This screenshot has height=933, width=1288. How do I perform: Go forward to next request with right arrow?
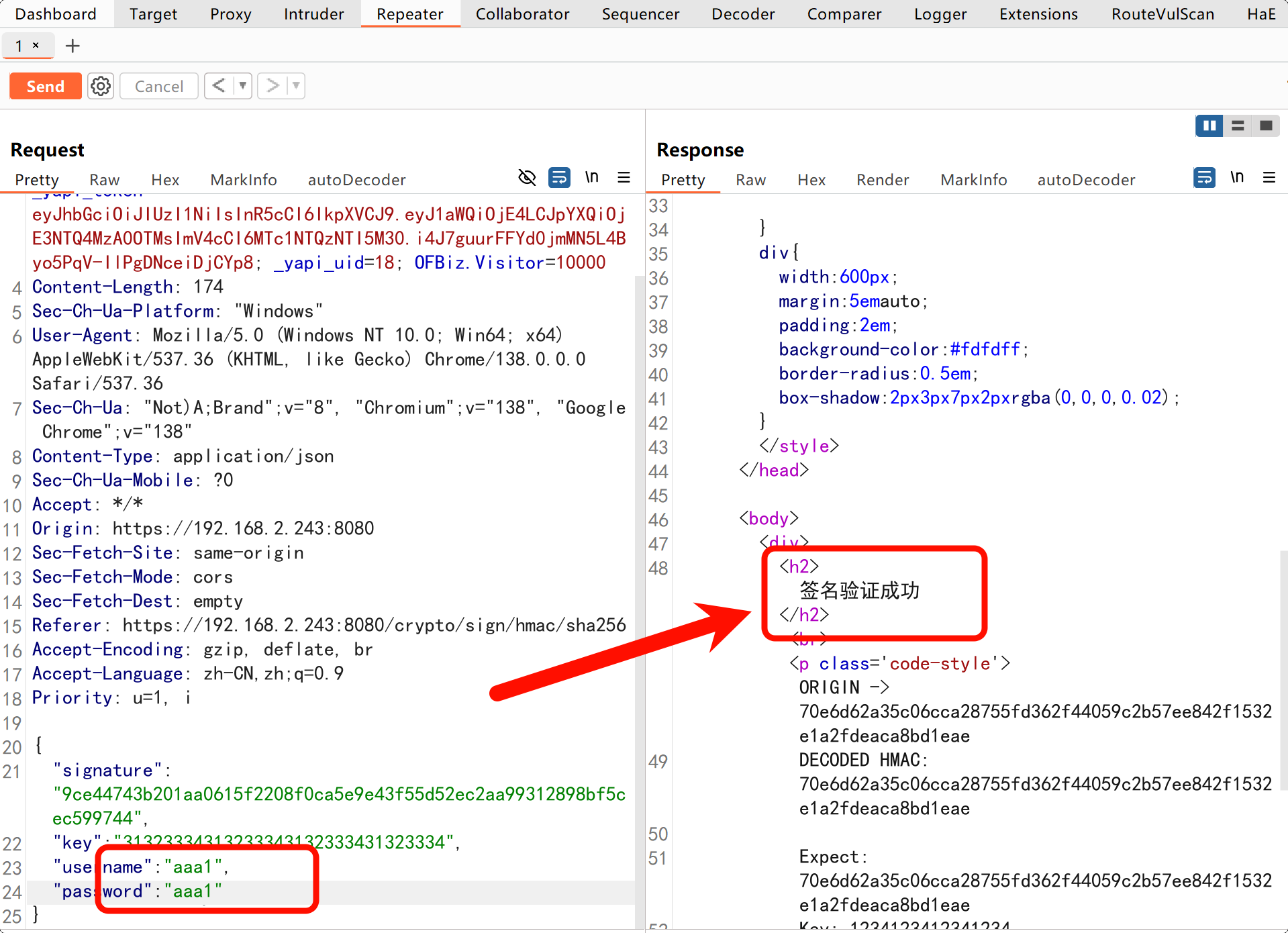tap(272, 86)
